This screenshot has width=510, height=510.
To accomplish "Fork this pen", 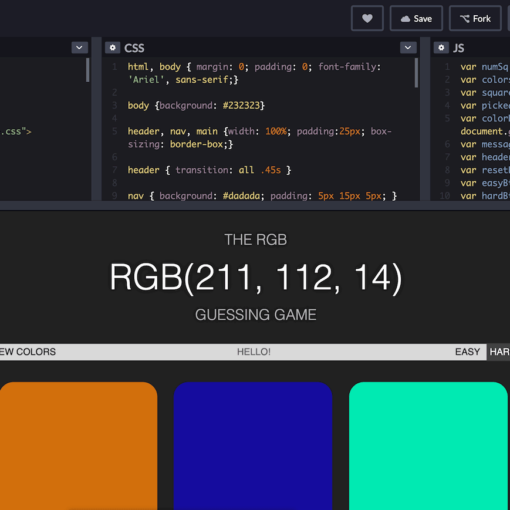I will click(475, 18).
